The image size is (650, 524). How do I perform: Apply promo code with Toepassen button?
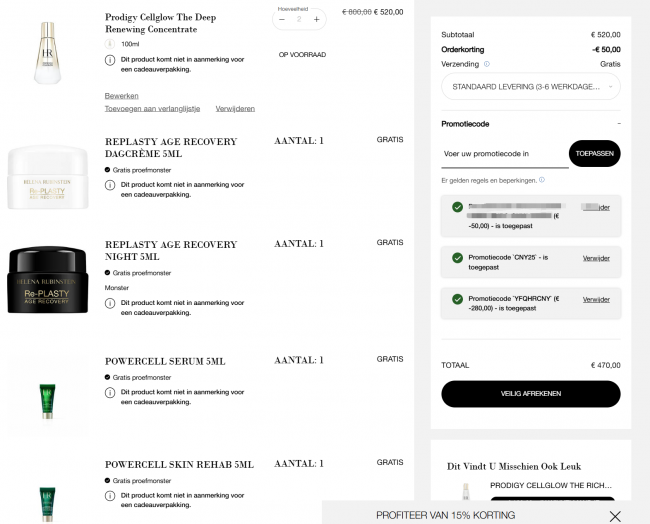coord(594,153)
